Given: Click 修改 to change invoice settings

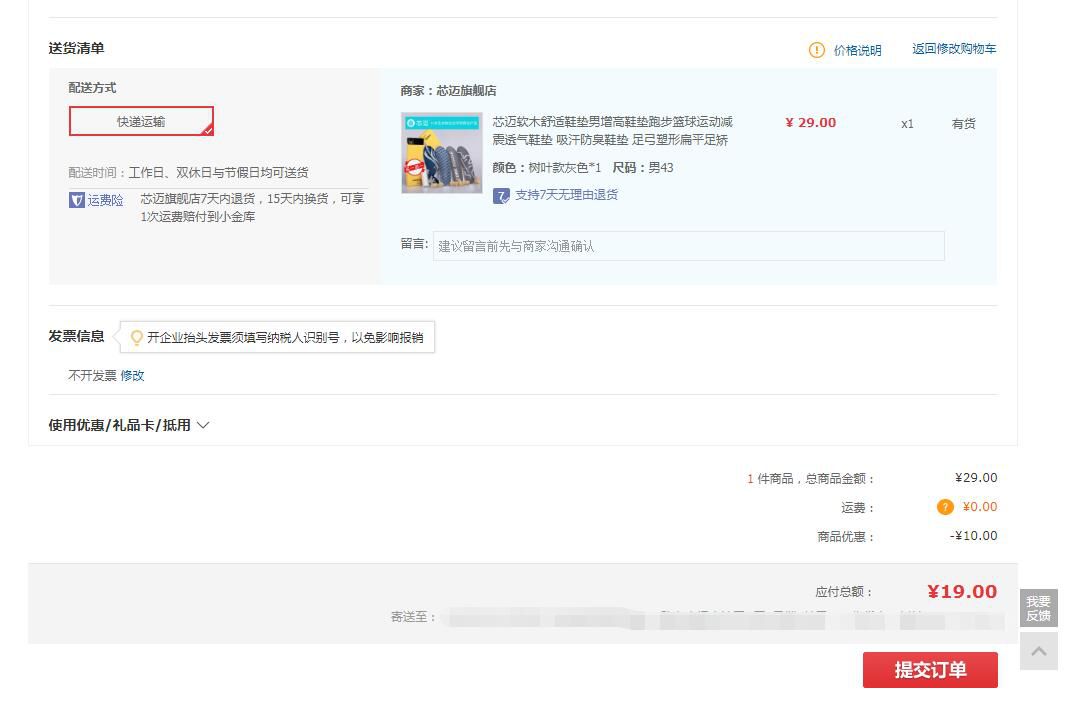Looking at the screenshot, I should [x=133, y=376].
